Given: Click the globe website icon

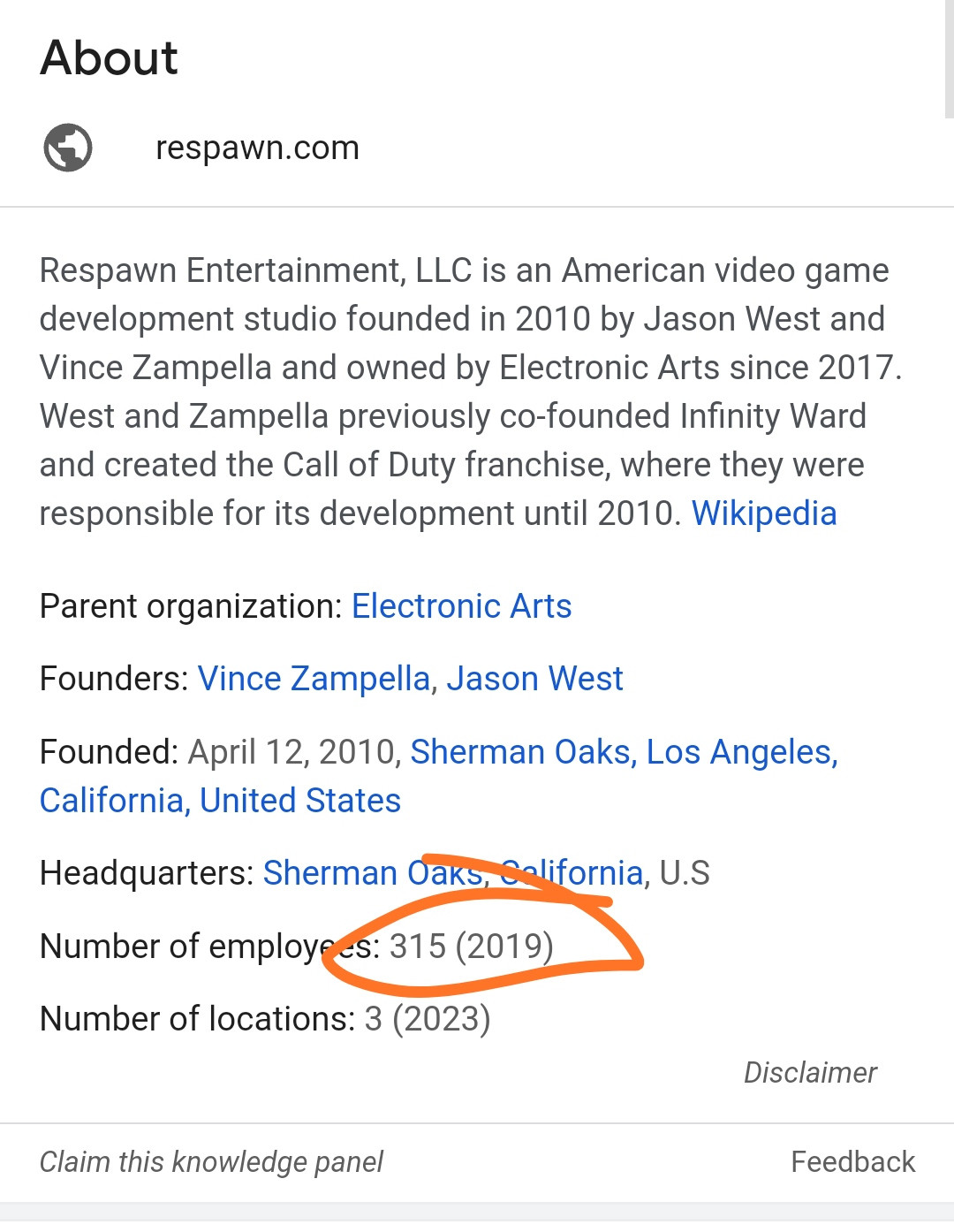Looking at the screenshot, I should coord(68,148).
